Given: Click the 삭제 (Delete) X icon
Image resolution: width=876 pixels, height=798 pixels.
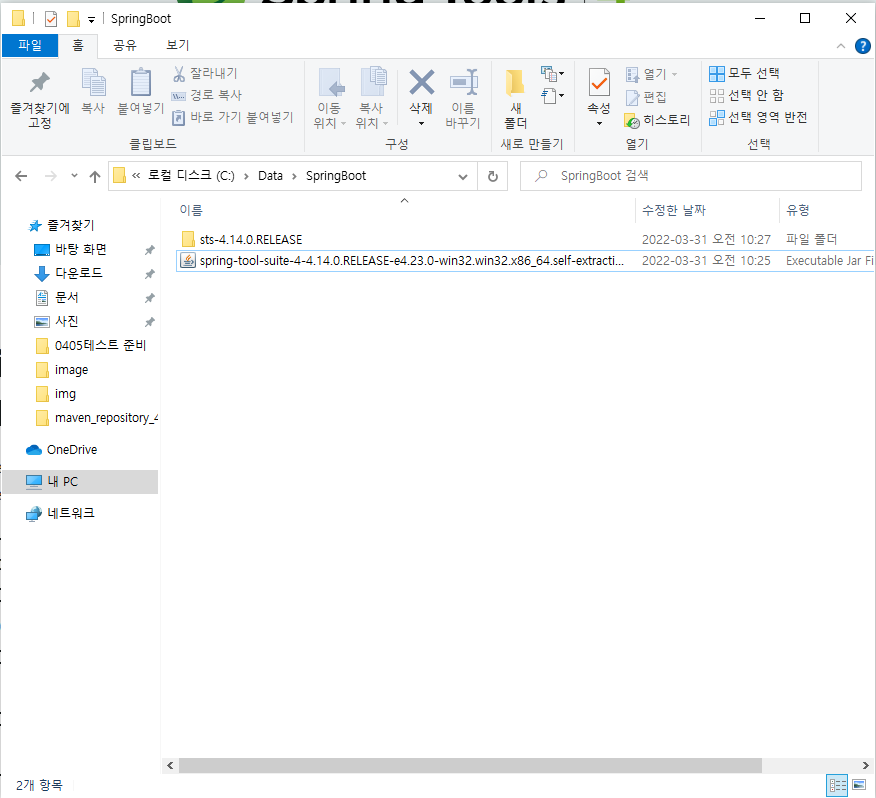Looking at the screenshot, I should [x=421, y=82].
